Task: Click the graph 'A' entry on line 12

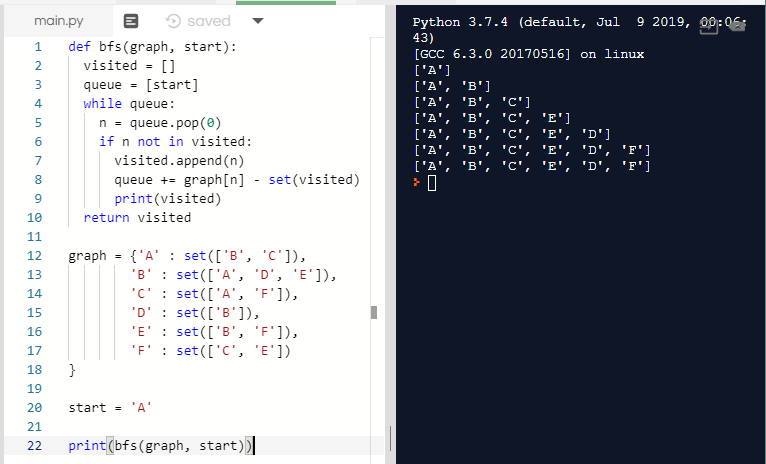Action: tap(187, 256)
